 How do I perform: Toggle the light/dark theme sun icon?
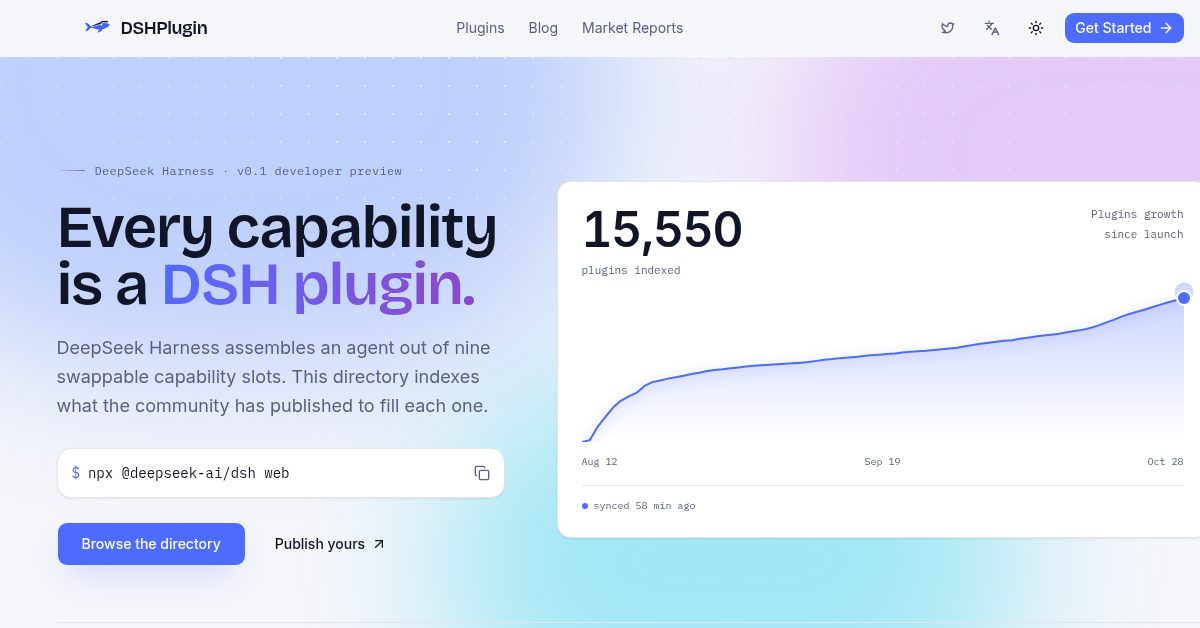(1036, 28)
